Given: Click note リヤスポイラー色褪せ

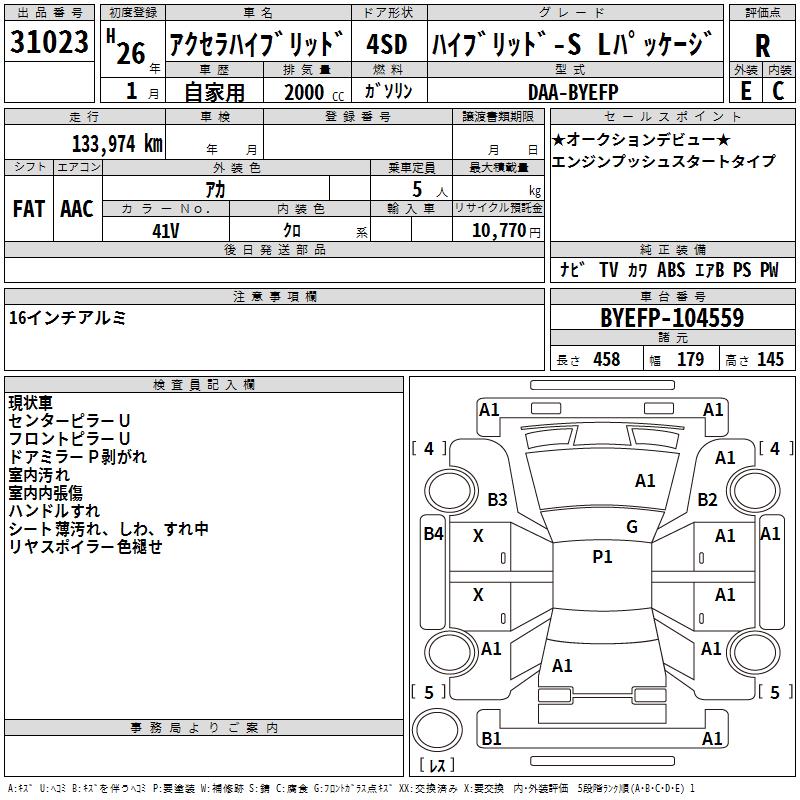Looking at the screenshot, I should (x=85, y=546).
